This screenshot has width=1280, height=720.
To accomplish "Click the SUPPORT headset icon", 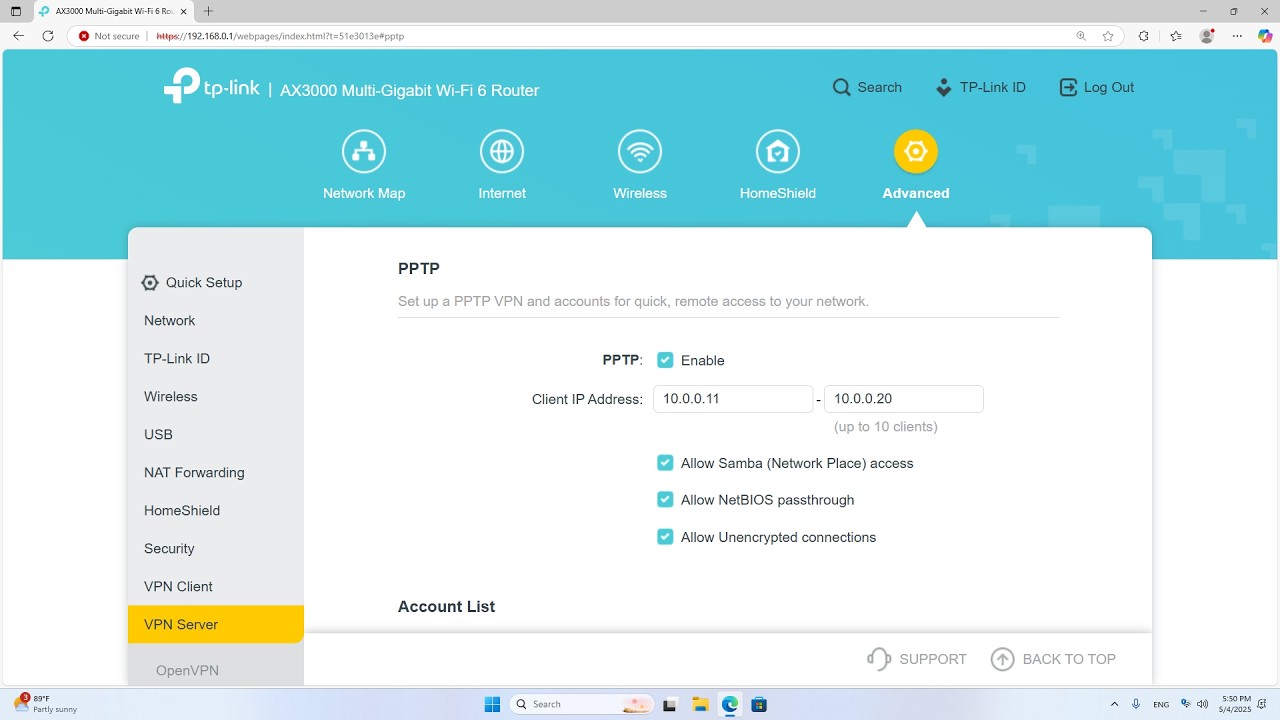I will click(x=879, y=659).
